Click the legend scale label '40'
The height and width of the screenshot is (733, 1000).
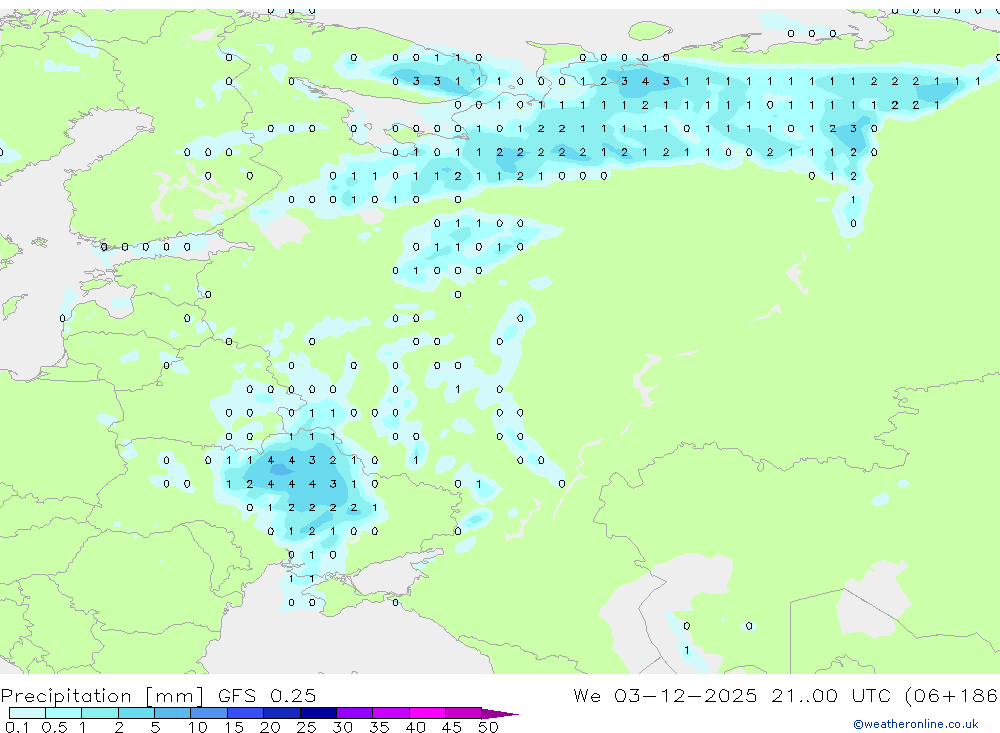point(416,727)
